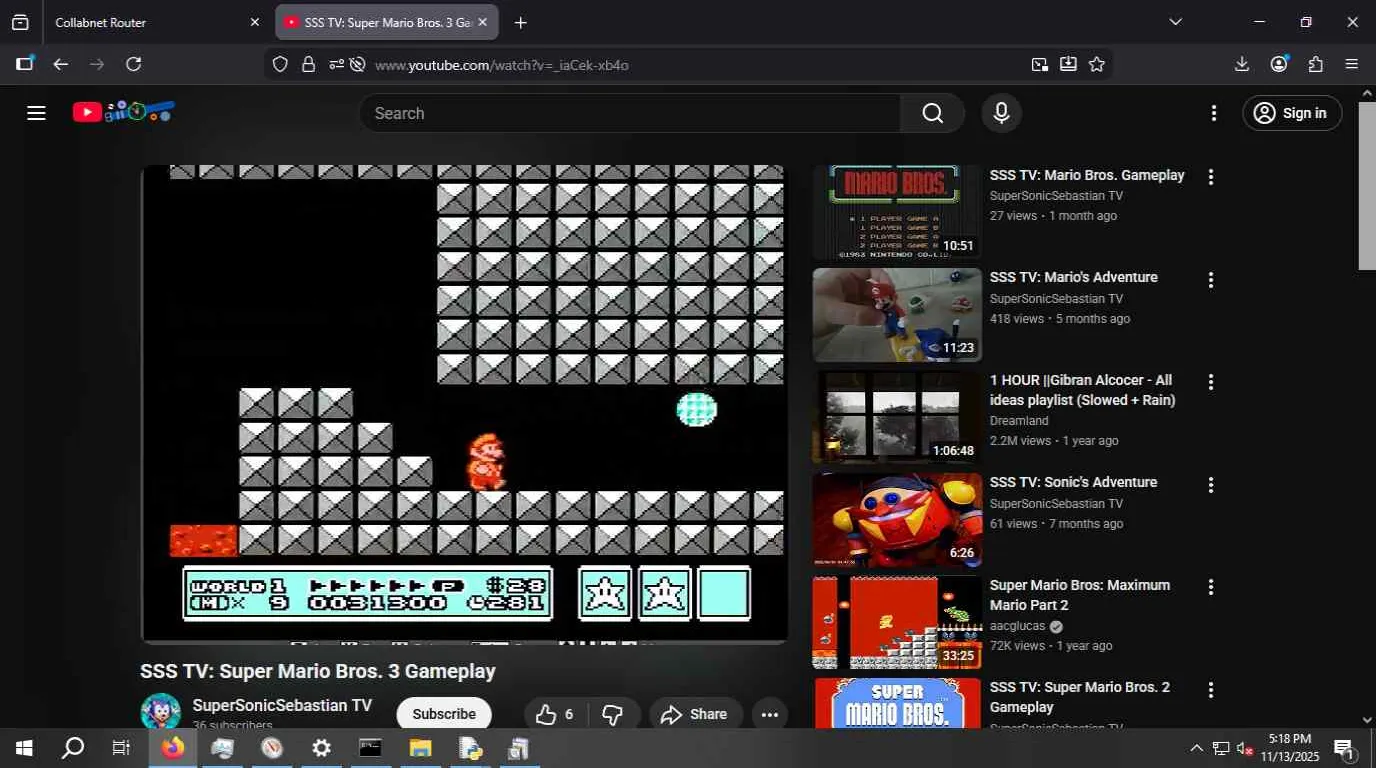Open the YouTube guide hamburger menu
This screenshot has height=768, width=1376.
click(37, 113)
